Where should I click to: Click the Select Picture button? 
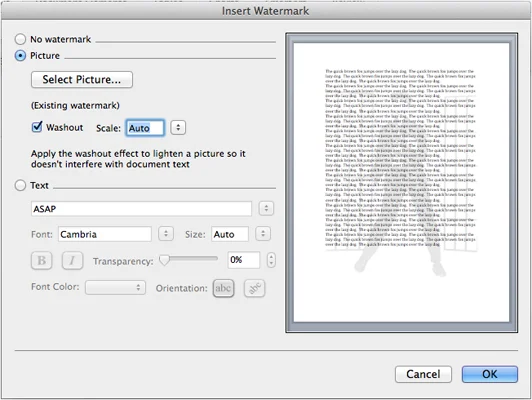(82, 80)
